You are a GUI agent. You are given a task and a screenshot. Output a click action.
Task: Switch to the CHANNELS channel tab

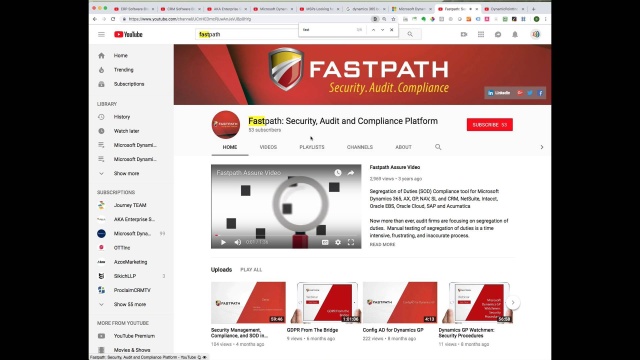360,147
